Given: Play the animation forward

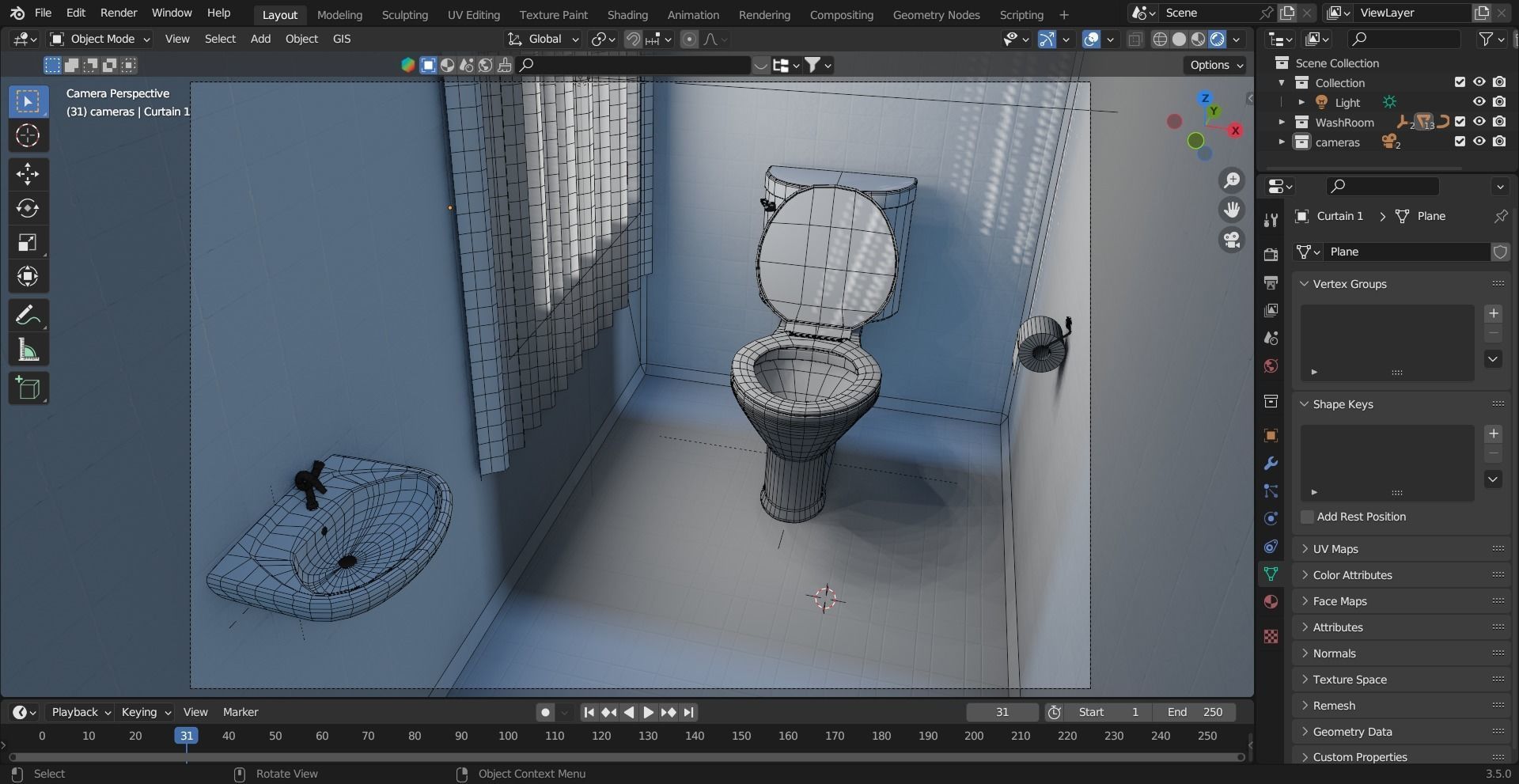Looking at the screenshot, I should point(648,712).
